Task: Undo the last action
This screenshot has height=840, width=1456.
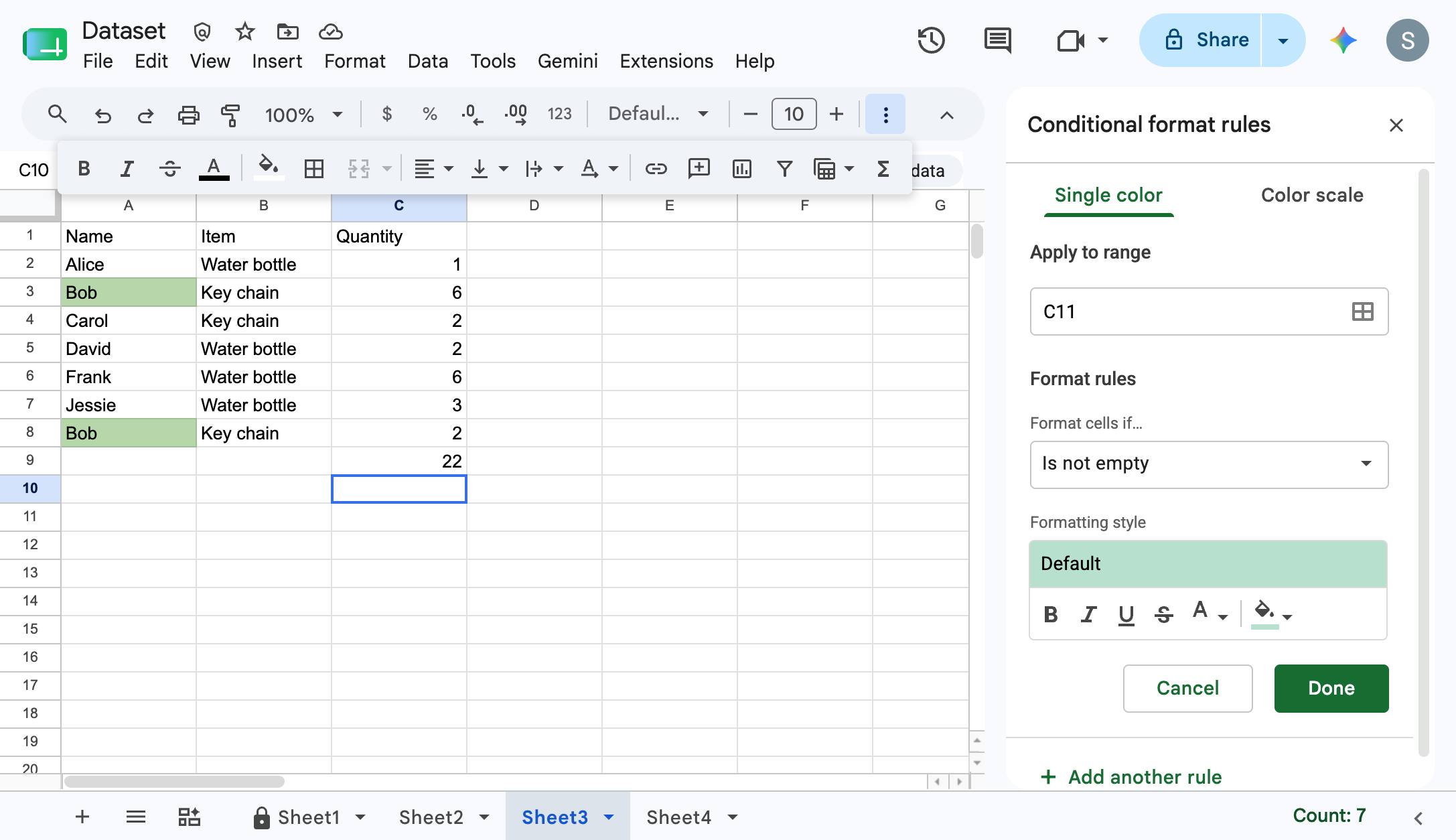Action: [x=102, y=115]
